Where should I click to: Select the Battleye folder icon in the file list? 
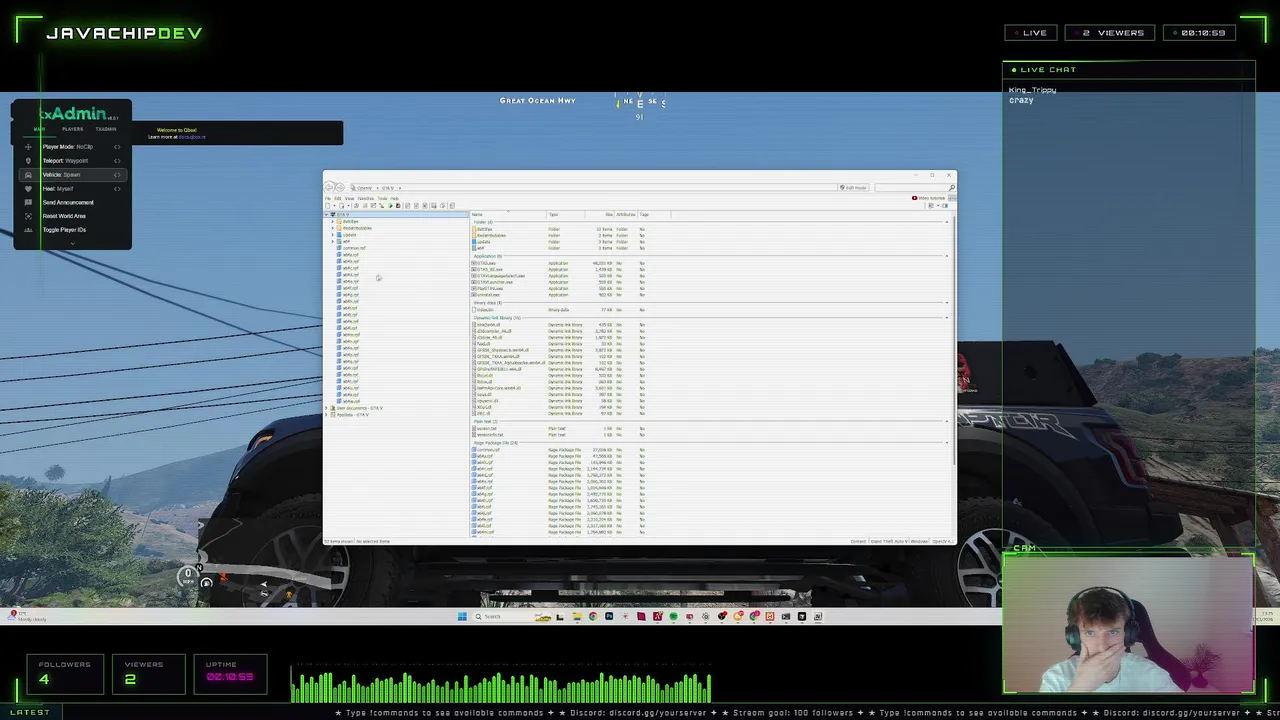[474, 229]
